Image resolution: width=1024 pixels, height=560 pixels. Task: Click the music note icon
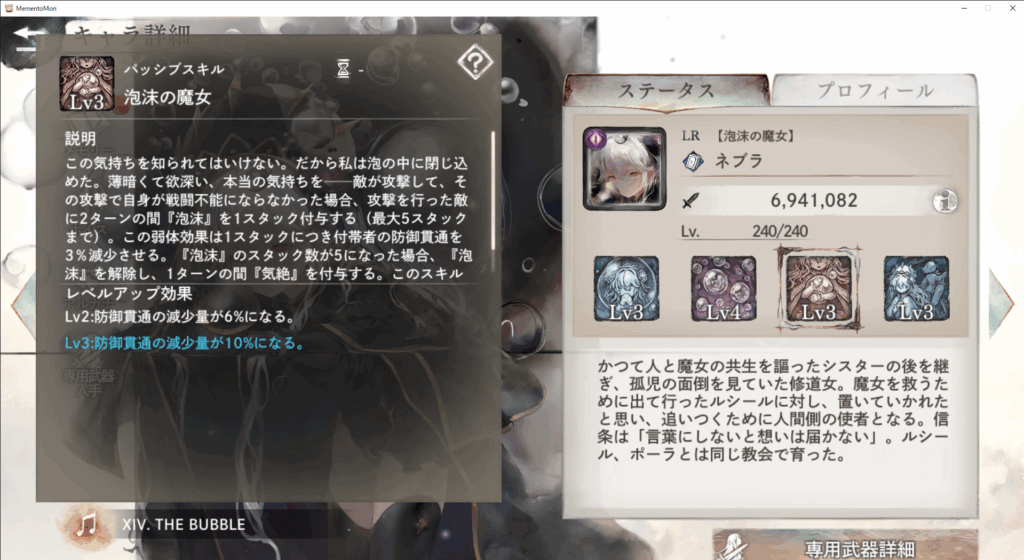(86, 525)
